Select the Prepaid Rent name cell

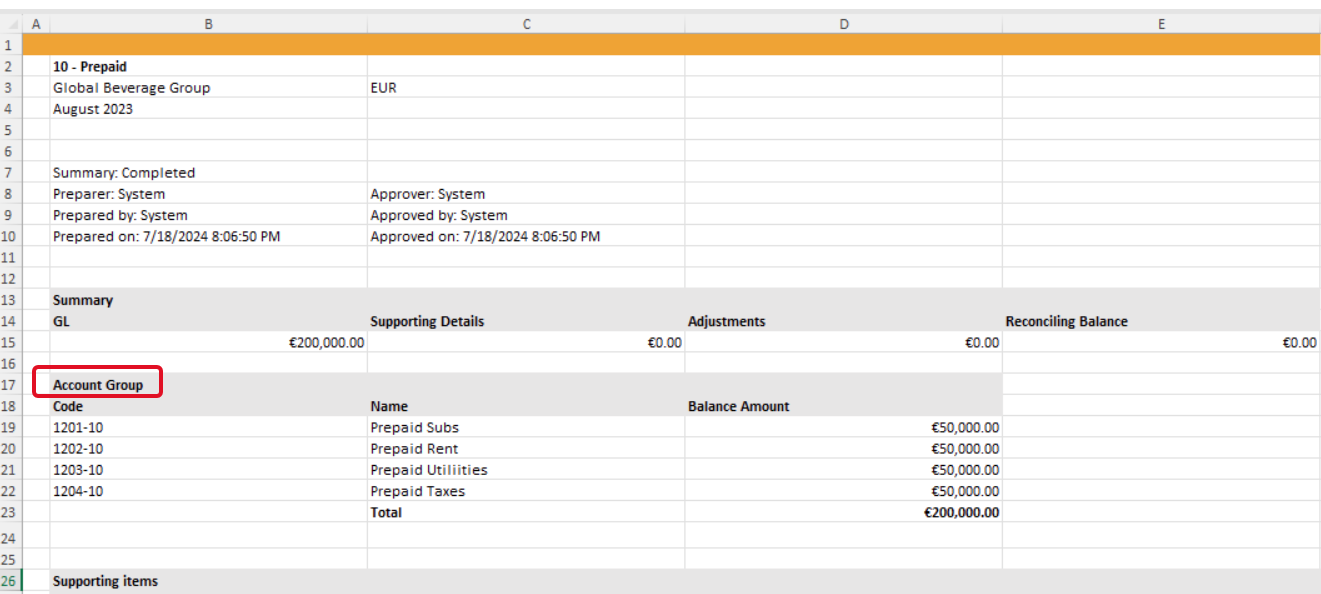click(x=526, y=449)
